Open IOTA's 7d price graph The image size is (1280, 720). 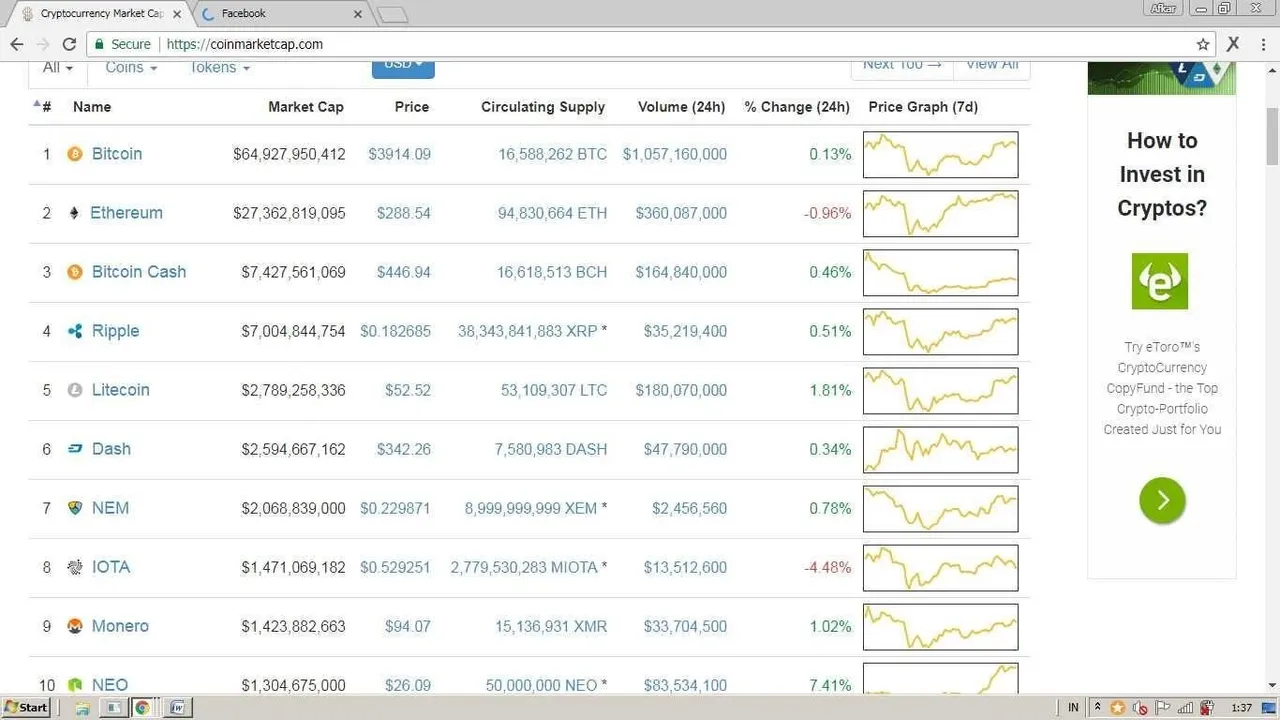(x=940, y=568)
